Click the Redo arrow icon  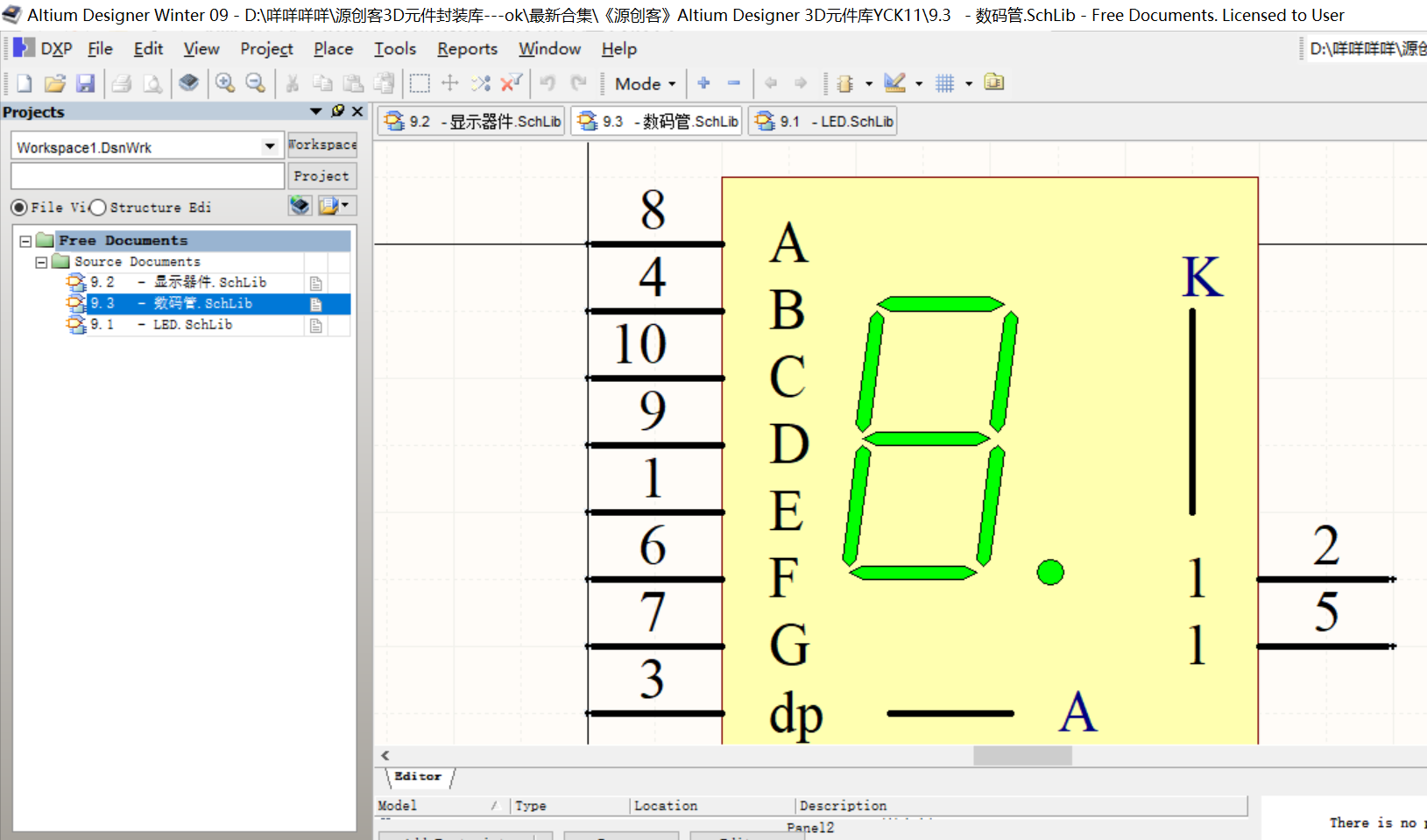tap(578, 83)
